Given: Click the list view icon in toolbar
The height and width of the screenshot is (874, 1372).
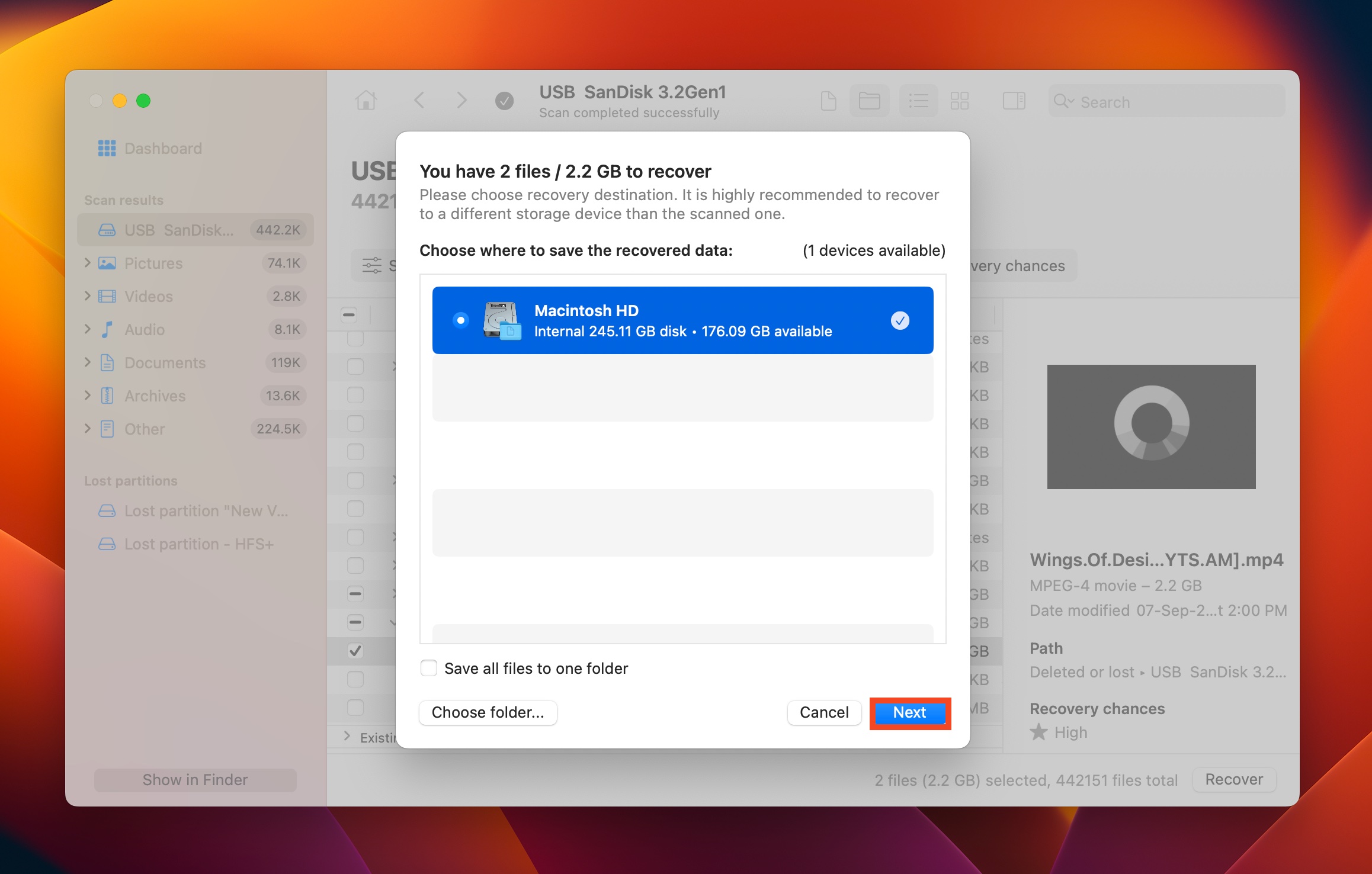Looking at the screenshot, I should [921, 101].
